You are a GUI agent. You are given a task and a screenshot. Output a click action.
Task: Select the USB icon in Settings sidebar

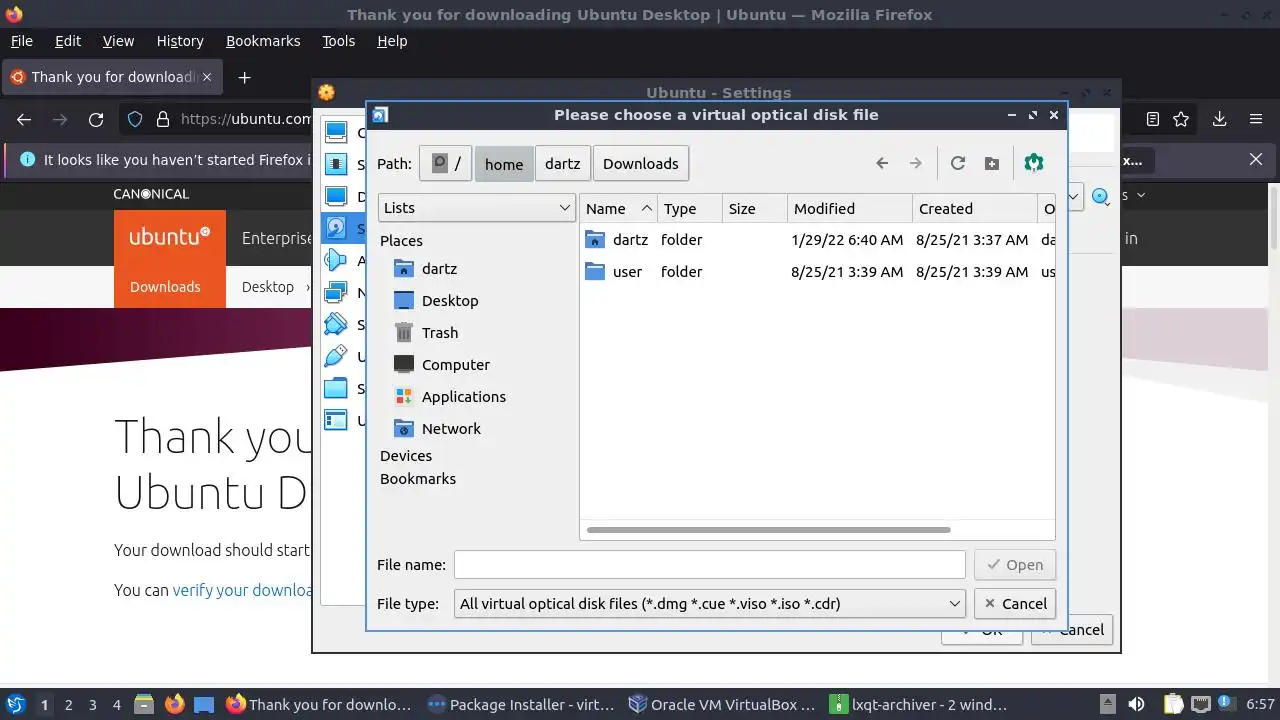(x=336, y=356)
